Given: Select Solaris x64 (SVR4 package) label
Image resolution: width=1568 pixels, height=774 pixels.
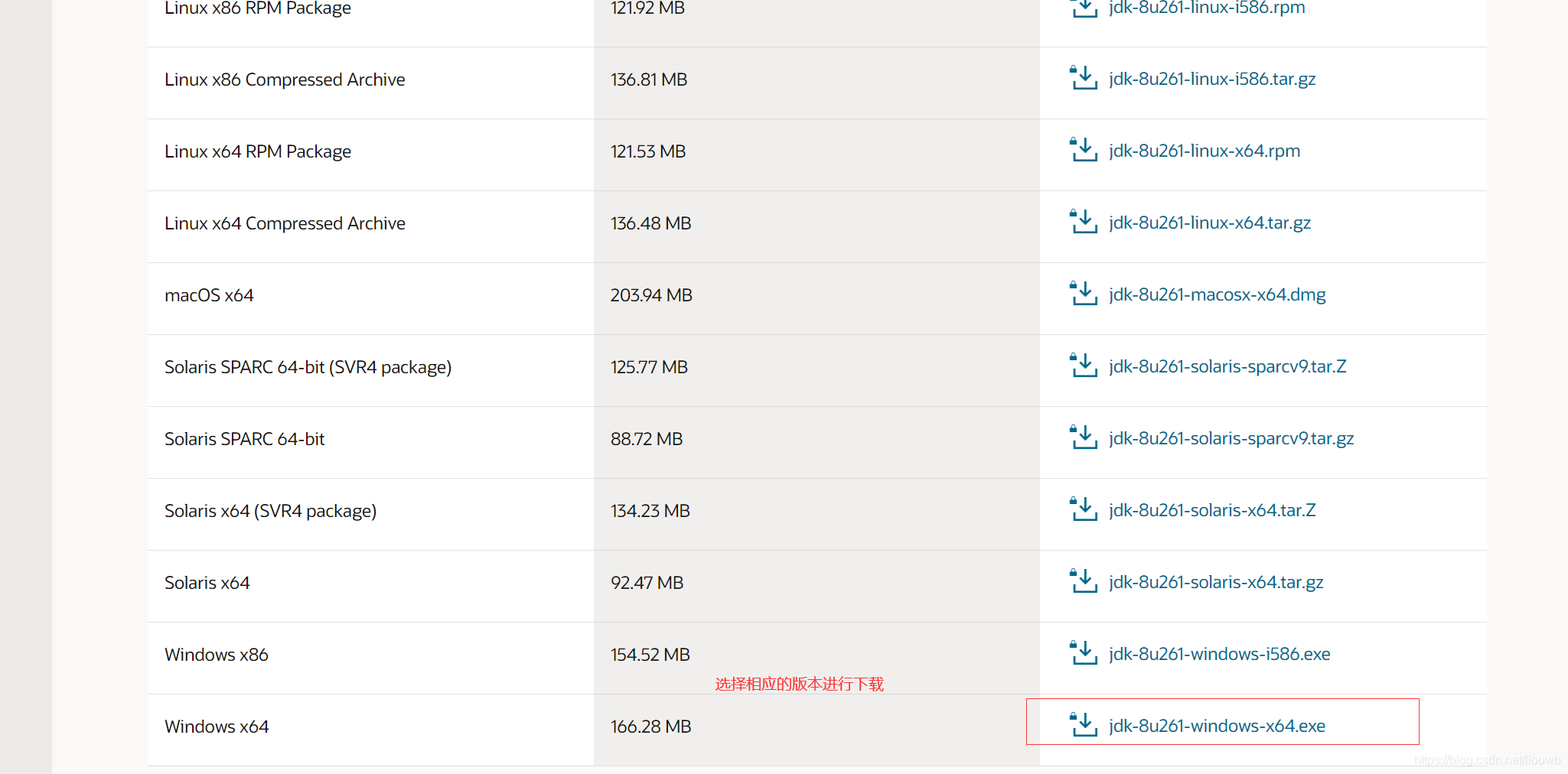Looking at the screenshot, I should click(x=270, y=511).
